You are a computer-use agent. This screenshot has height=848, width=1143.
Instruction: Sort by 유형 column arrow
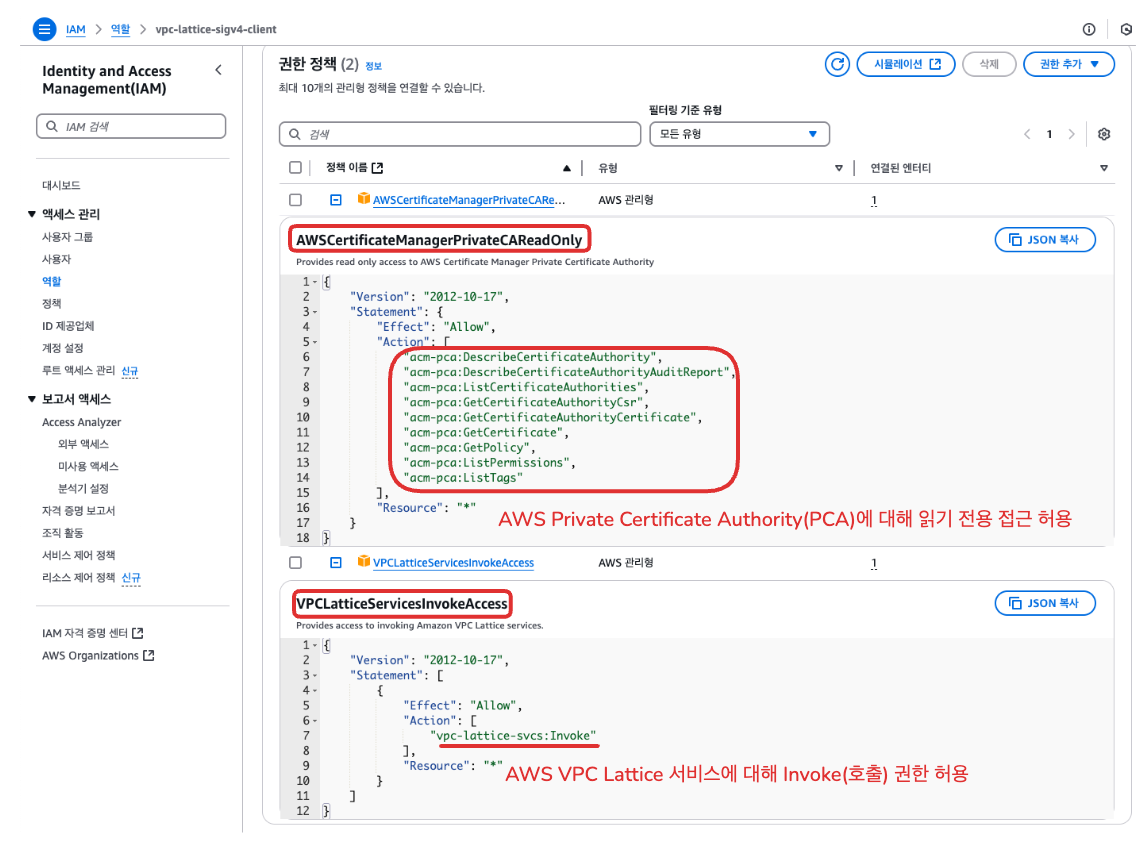click(x=838, y=168)
